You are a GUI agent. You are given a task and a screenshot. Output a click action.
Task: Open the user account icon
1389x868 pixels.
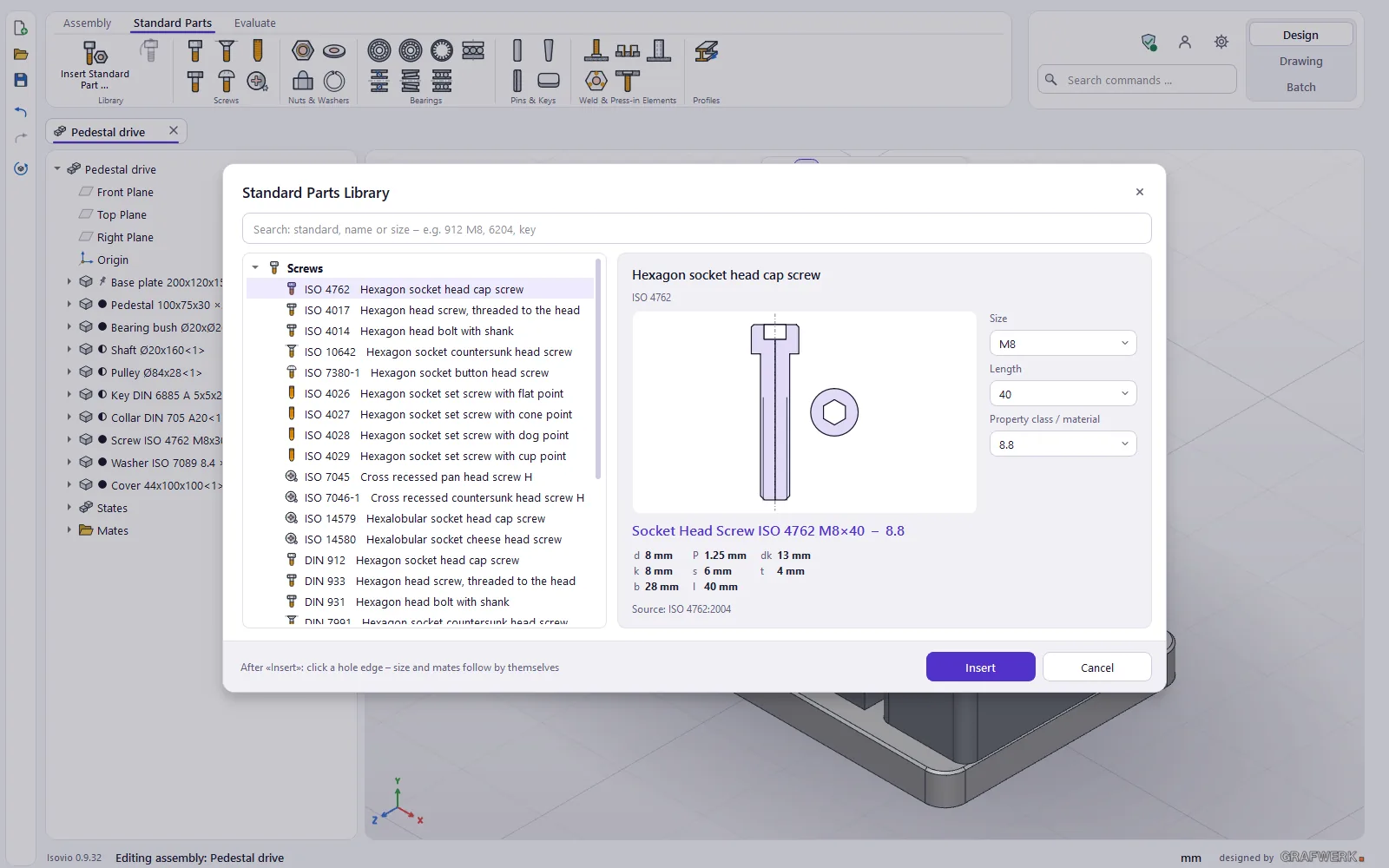pos(1185,42)
